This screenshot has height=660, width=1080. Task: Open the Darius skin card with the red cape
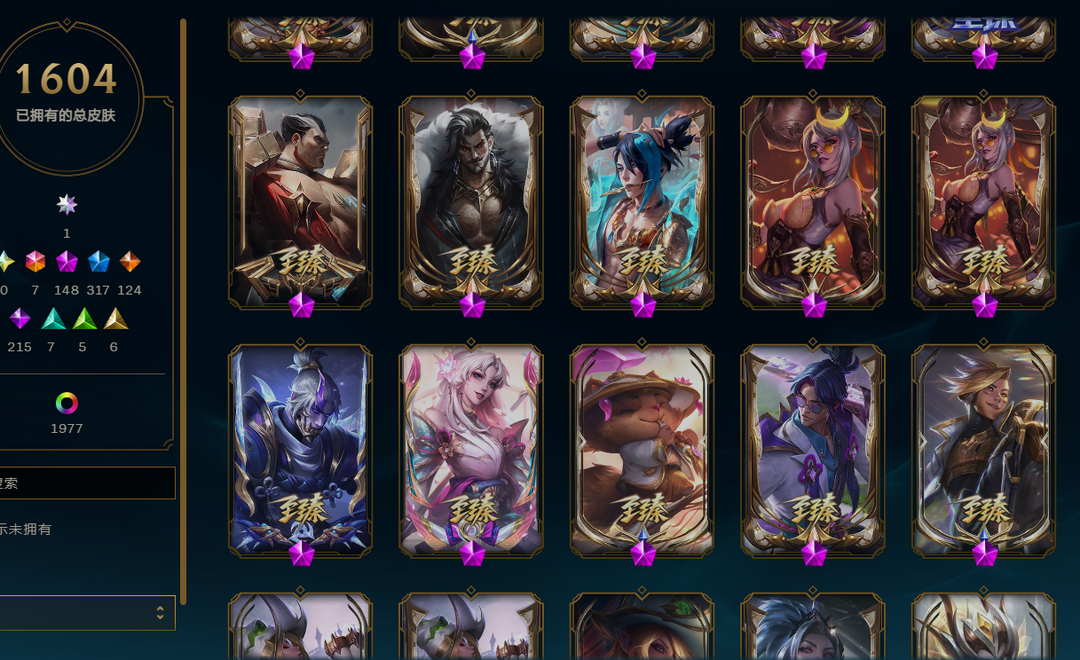(300, 202)
